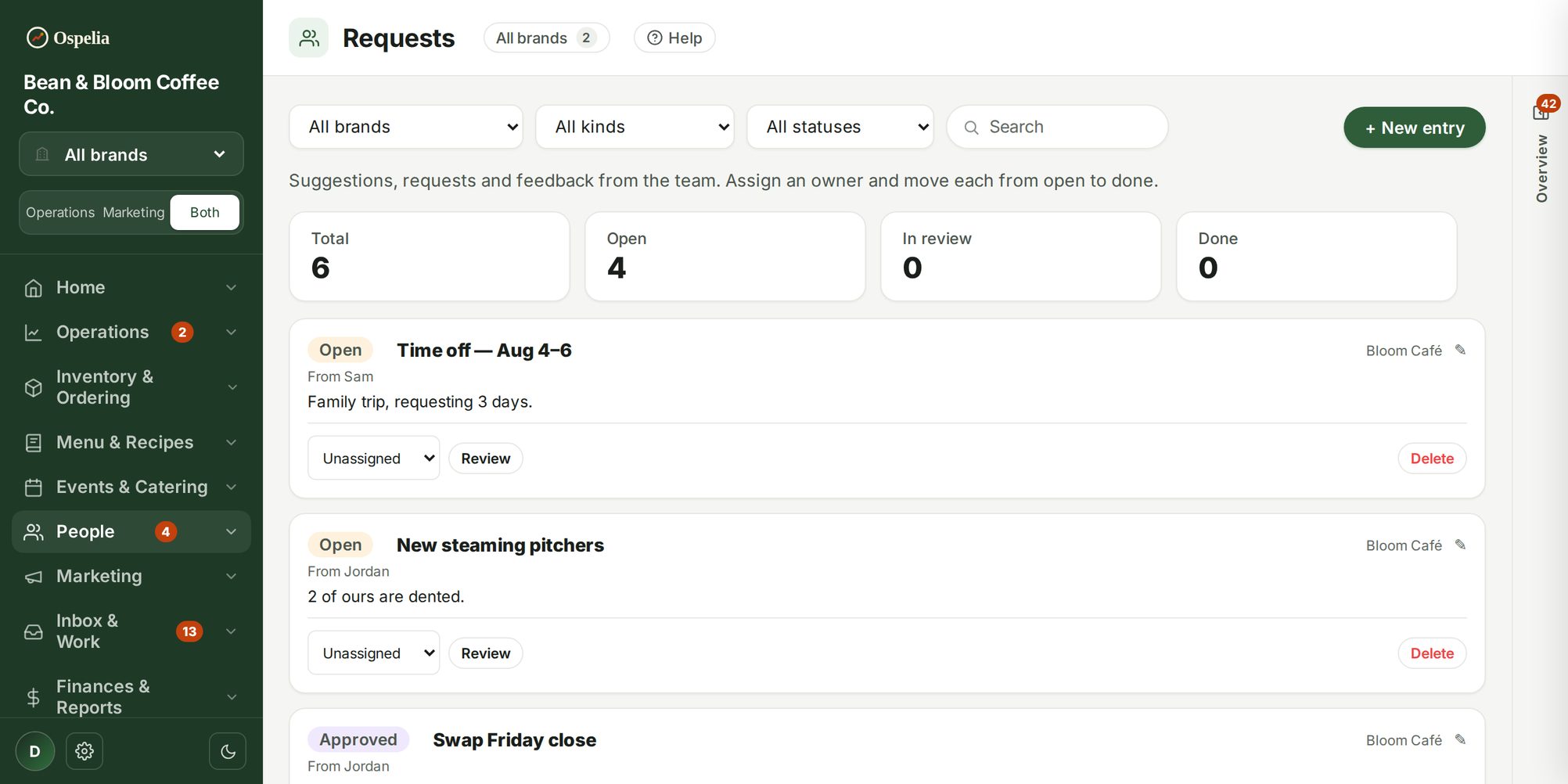Switch view to Operations
This screenshot has width=1568, height=784.
pos(60,212)
